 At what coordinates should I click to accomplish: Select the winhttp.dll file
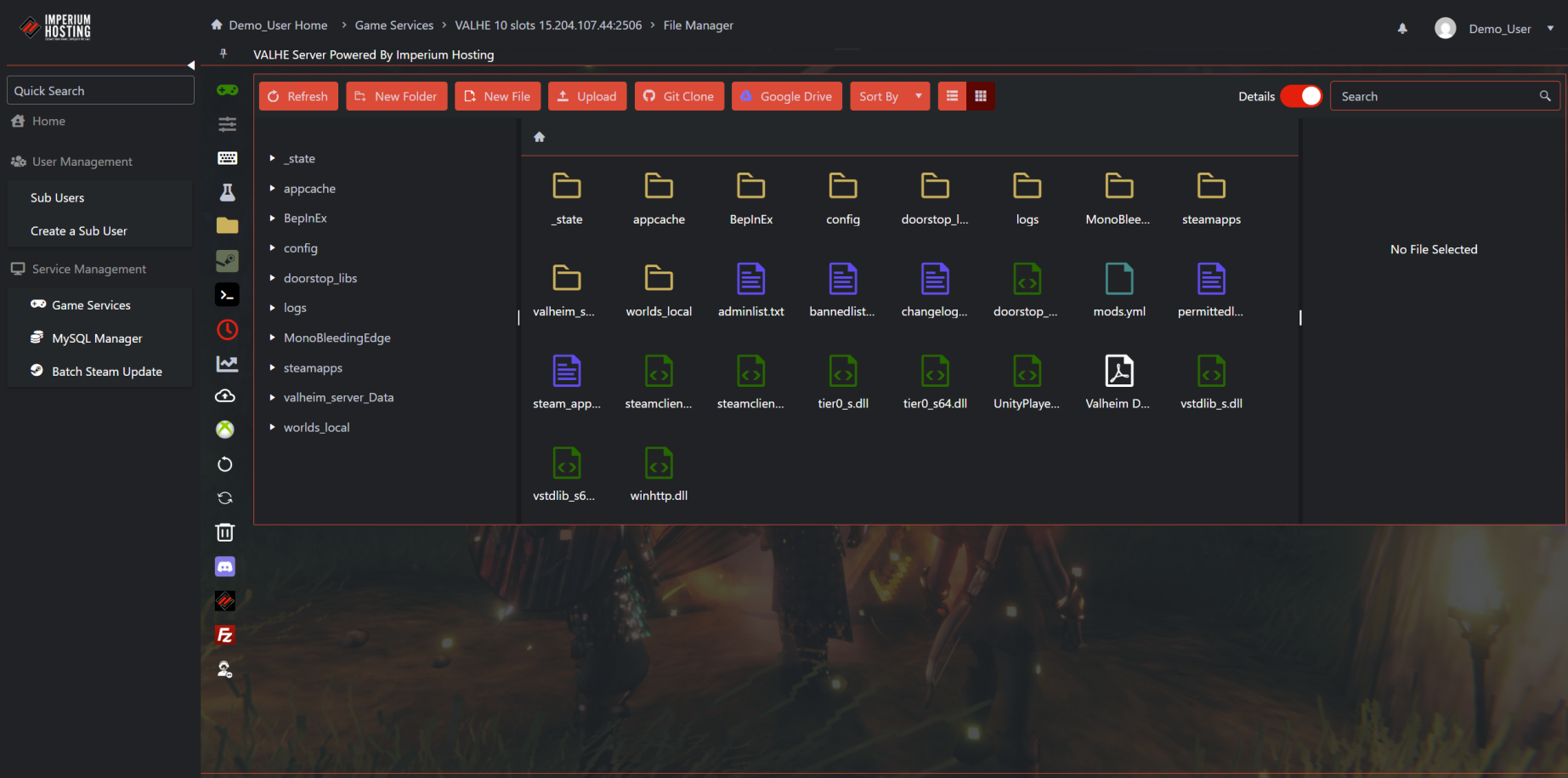(659, 474)
